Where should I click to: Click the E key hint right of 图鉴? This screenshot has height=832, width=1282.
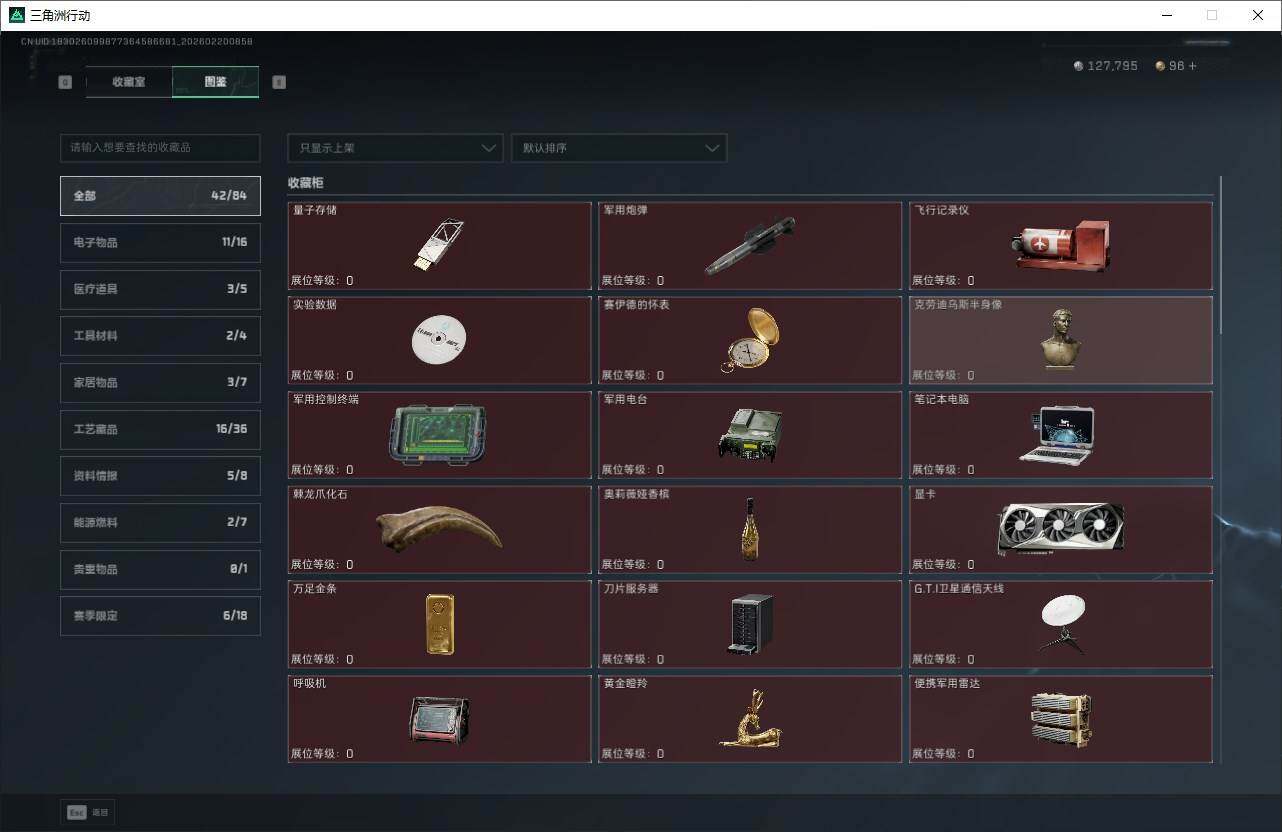click(279, 82)
